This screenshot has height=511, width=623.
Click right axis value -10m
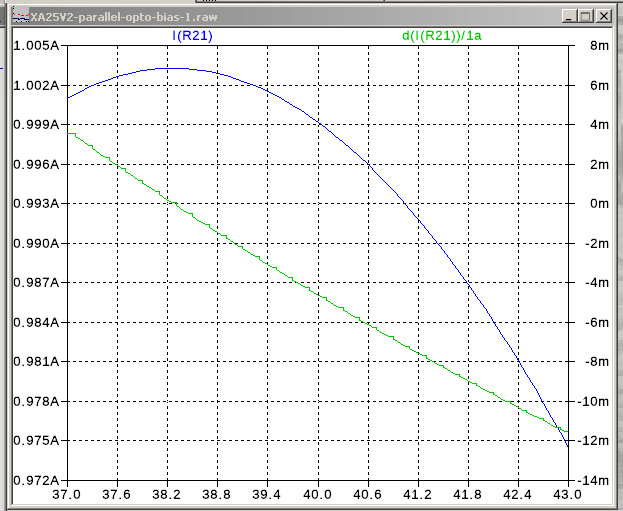[x=593, y=401]
